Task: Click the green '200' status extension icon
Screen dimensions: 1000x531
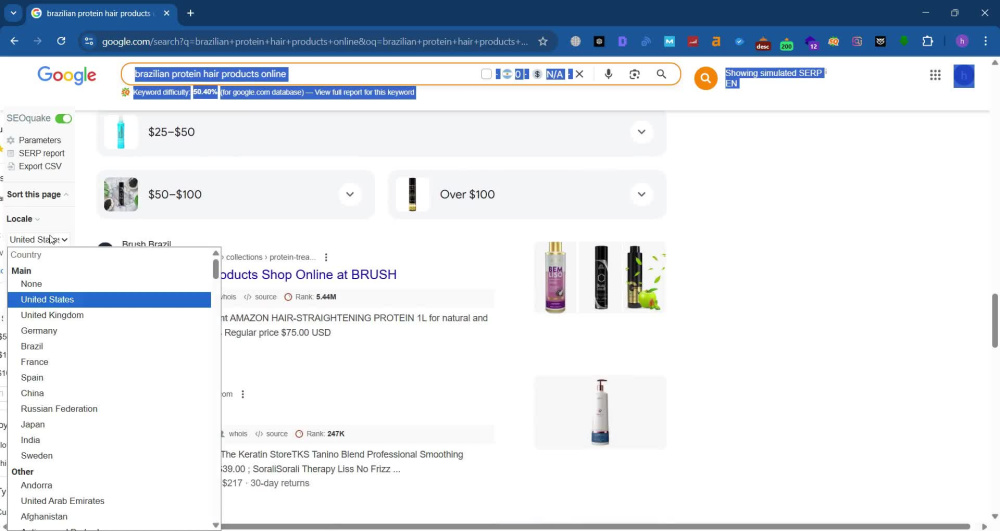Action: point(786,43)
